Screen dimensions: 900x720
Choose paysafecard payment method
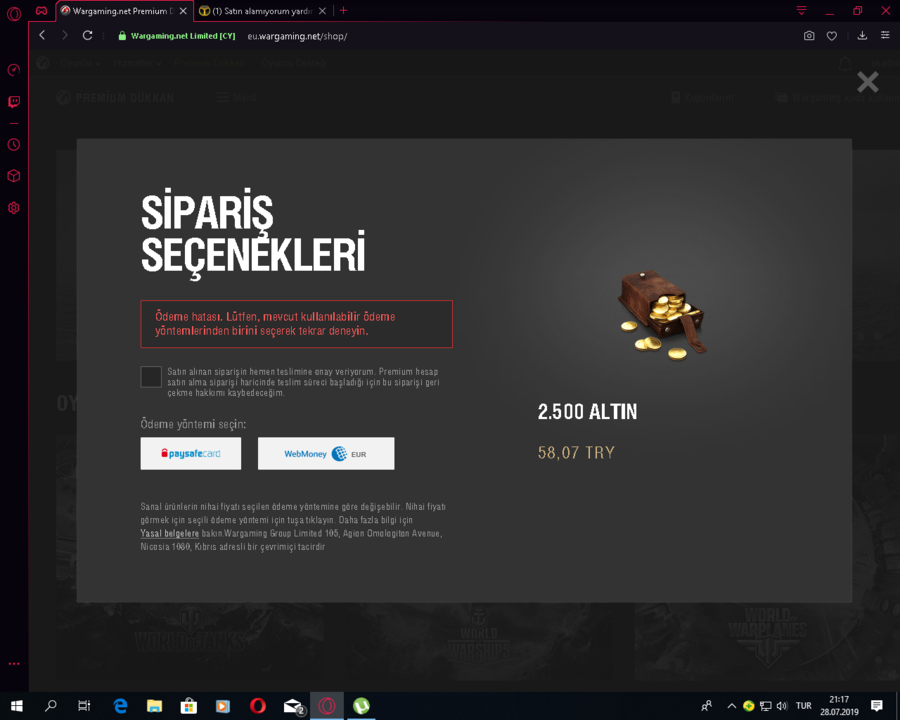point(191,454)
